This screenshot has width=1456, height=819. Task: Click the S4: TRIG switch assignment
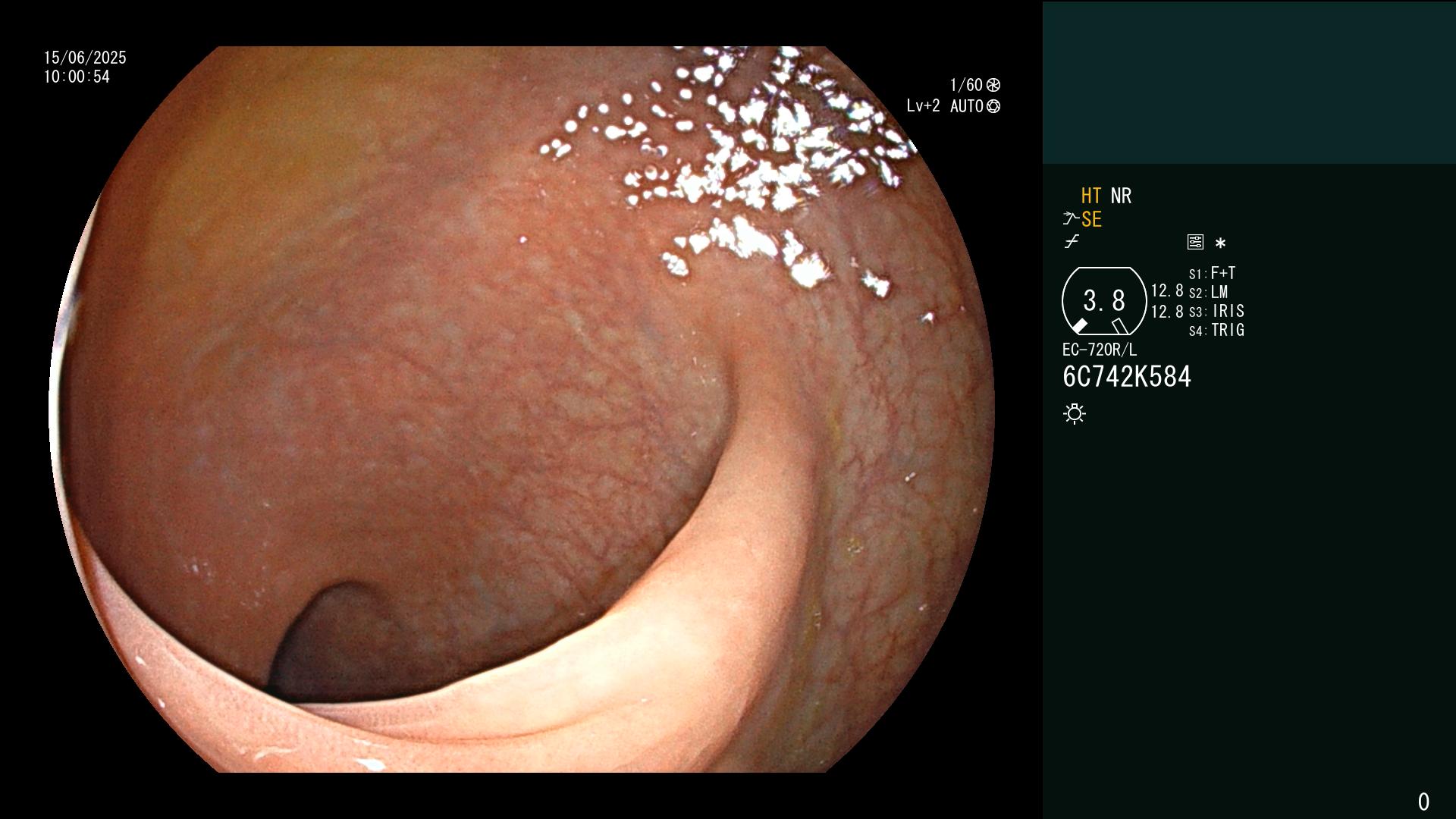pyautogui.click(x=1216, y=331)
